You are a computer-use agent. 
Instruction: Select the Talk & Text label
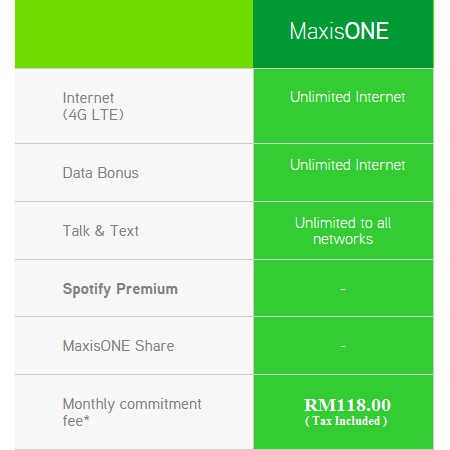coord(100,231)
